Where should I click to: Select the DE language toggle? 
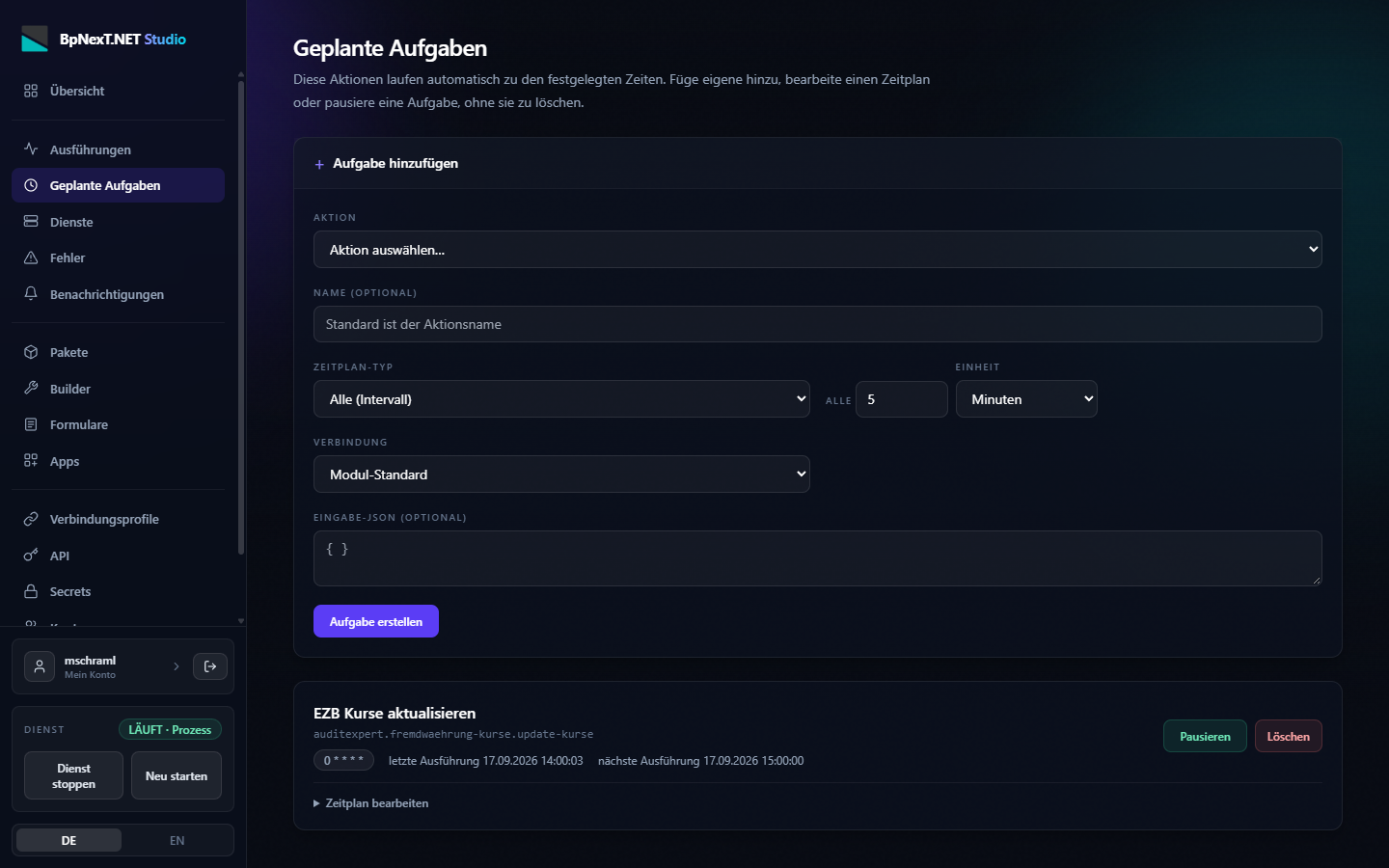click(68, 840)
